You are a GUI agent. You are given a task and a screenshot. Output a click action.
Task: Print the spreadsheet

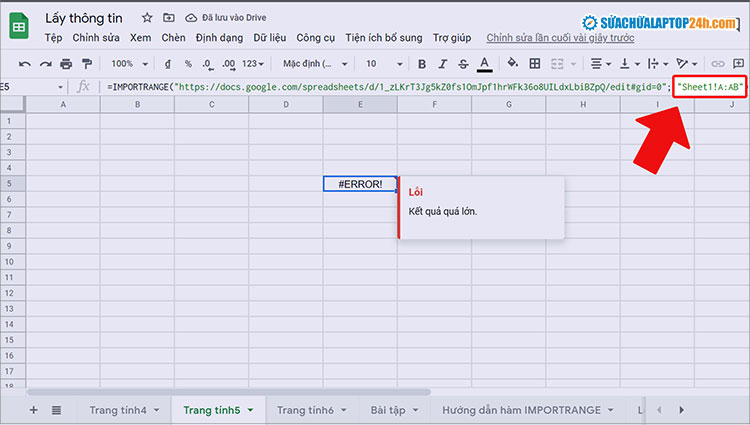point(66,64)
